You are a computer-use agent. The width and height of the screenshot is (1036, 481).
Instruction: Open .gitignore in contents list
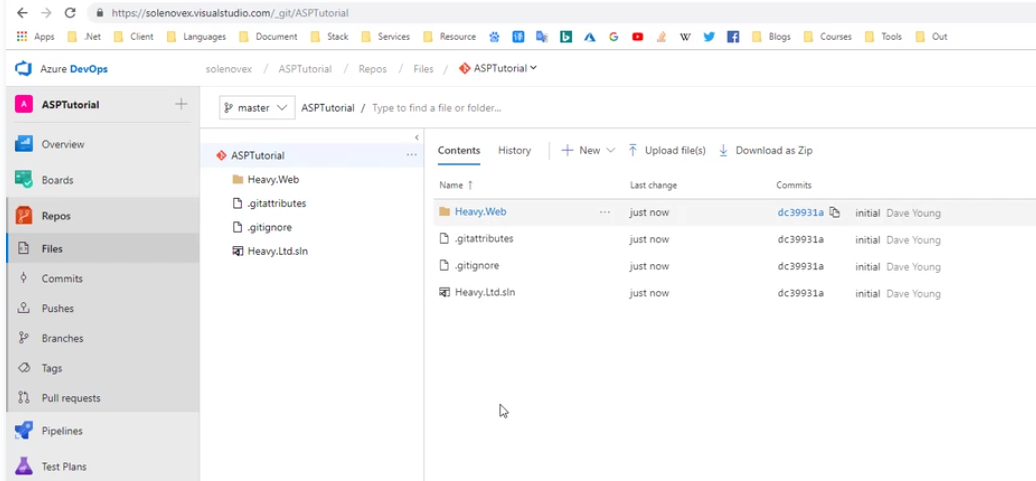pyautogui.click(x=476, y=266)
